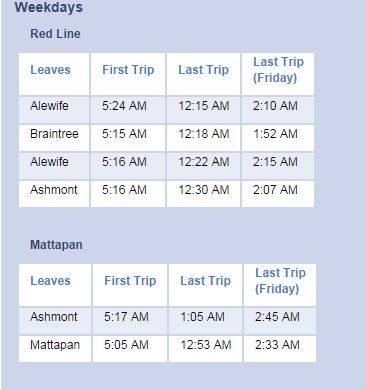Select the 2:10 AM Friday last trip

275,106
